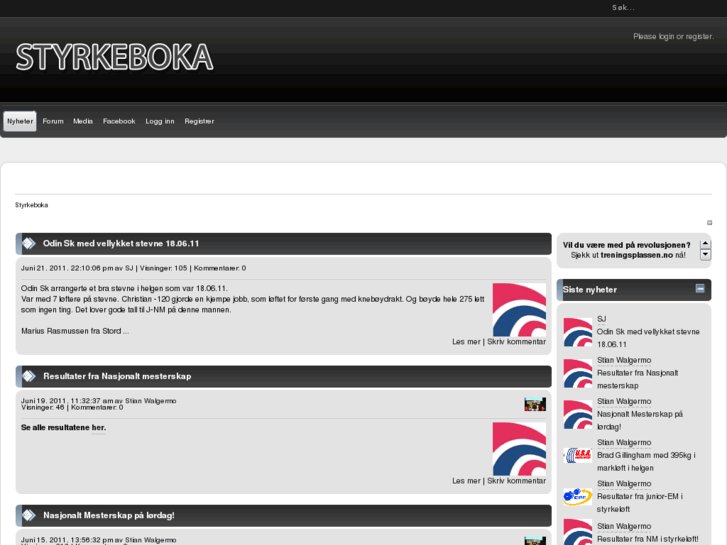Open sidebar Nasjonalt Mesterskap på lørdag

pos(640,421)
